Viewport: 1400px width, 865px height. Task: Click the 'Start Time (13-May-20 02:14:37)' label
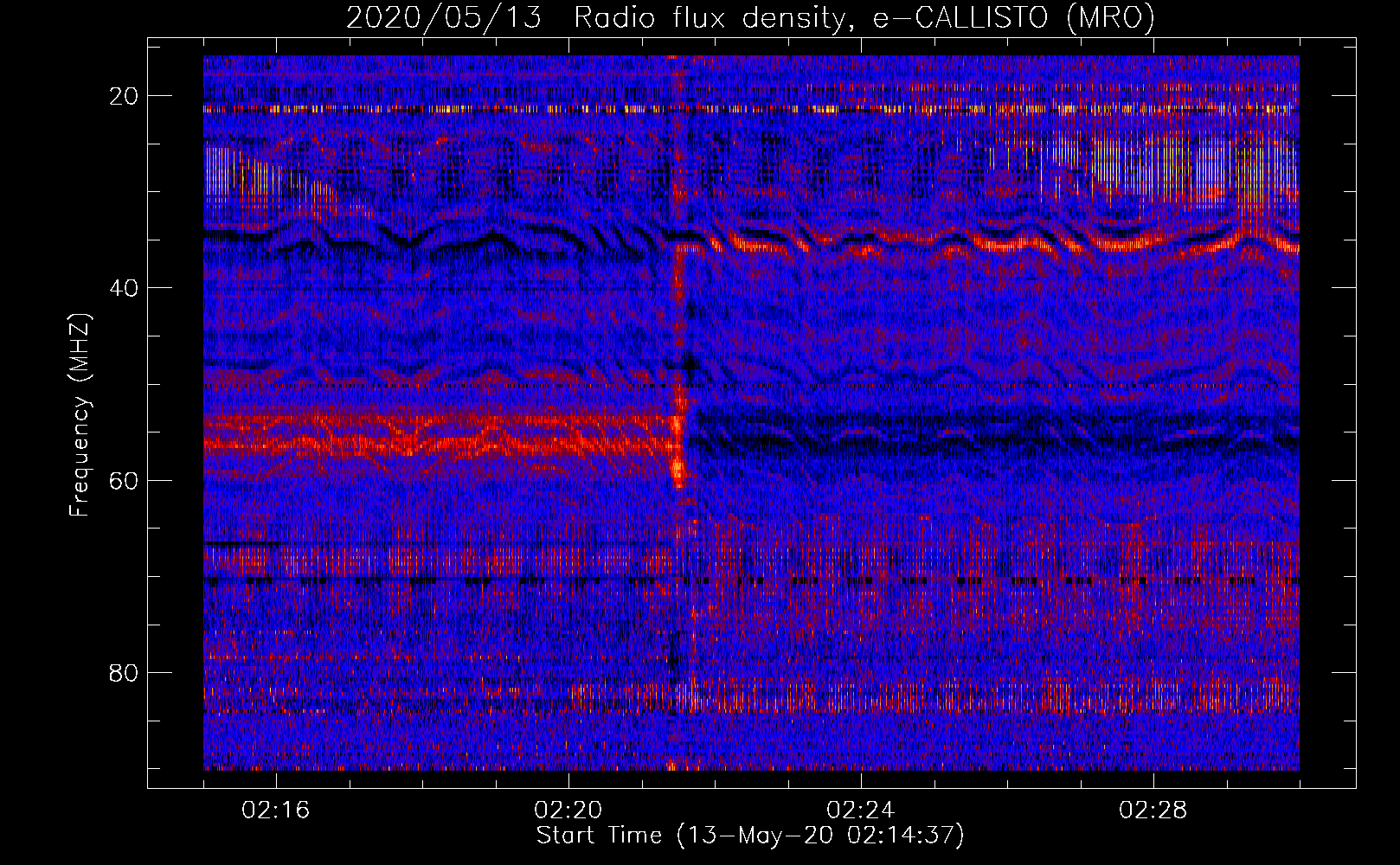pyautogui.click(x=750, y=836)
